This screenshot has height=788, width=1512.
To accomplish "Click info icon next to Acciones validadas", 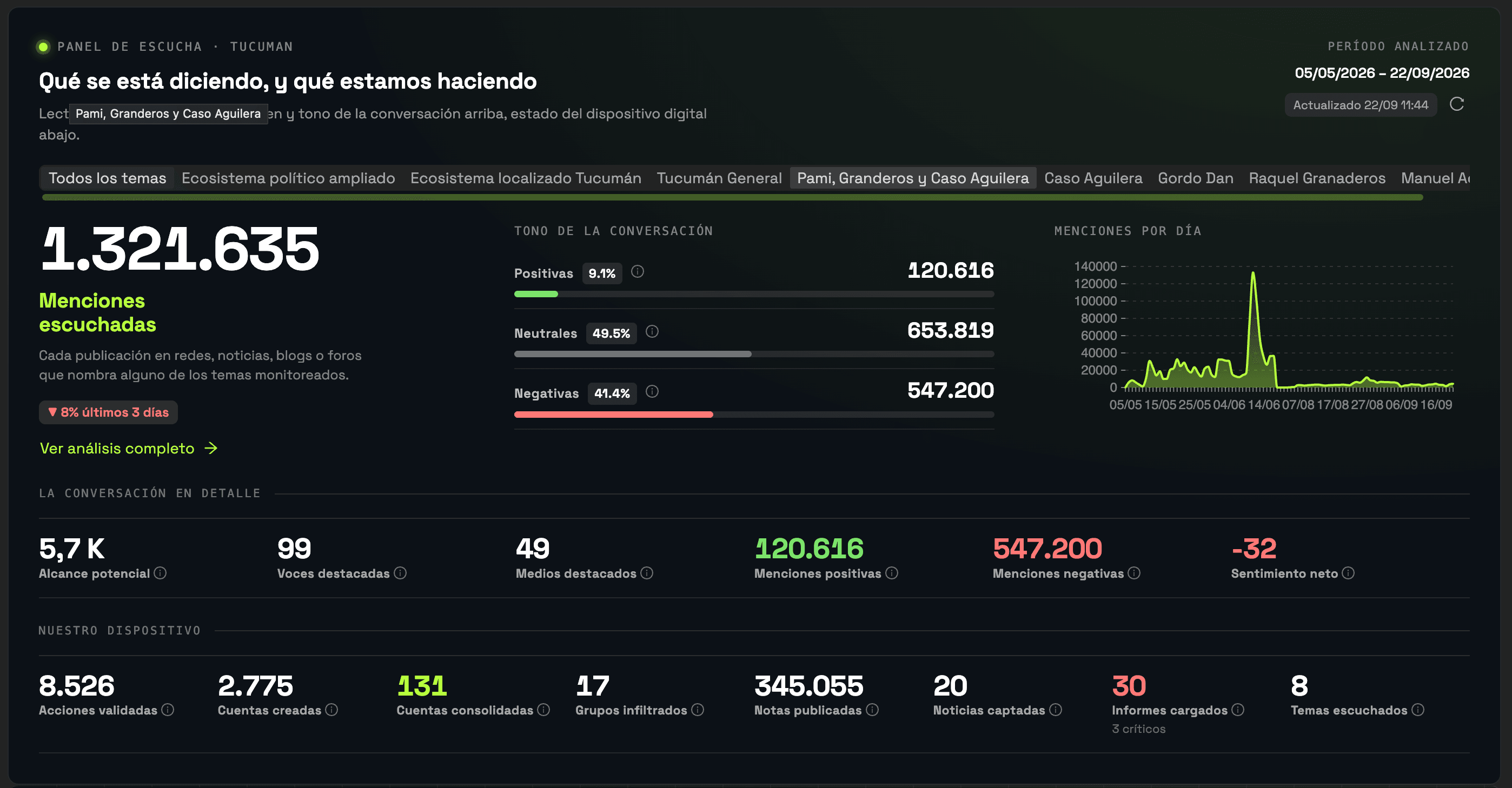I will coord(167,710).
